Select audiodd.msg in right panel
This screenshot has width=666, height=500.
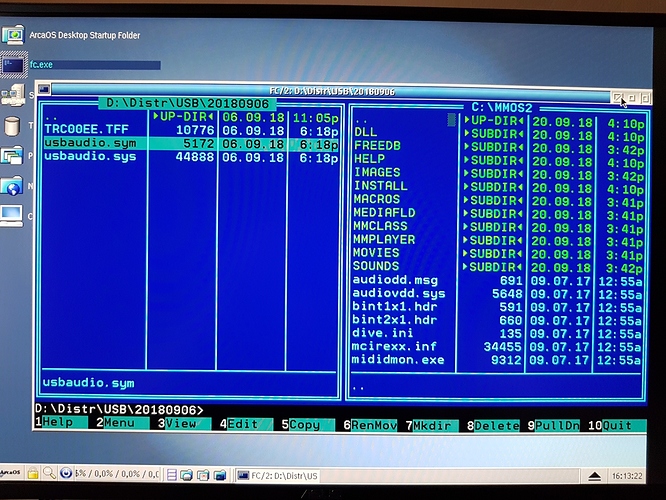point(395,280)
